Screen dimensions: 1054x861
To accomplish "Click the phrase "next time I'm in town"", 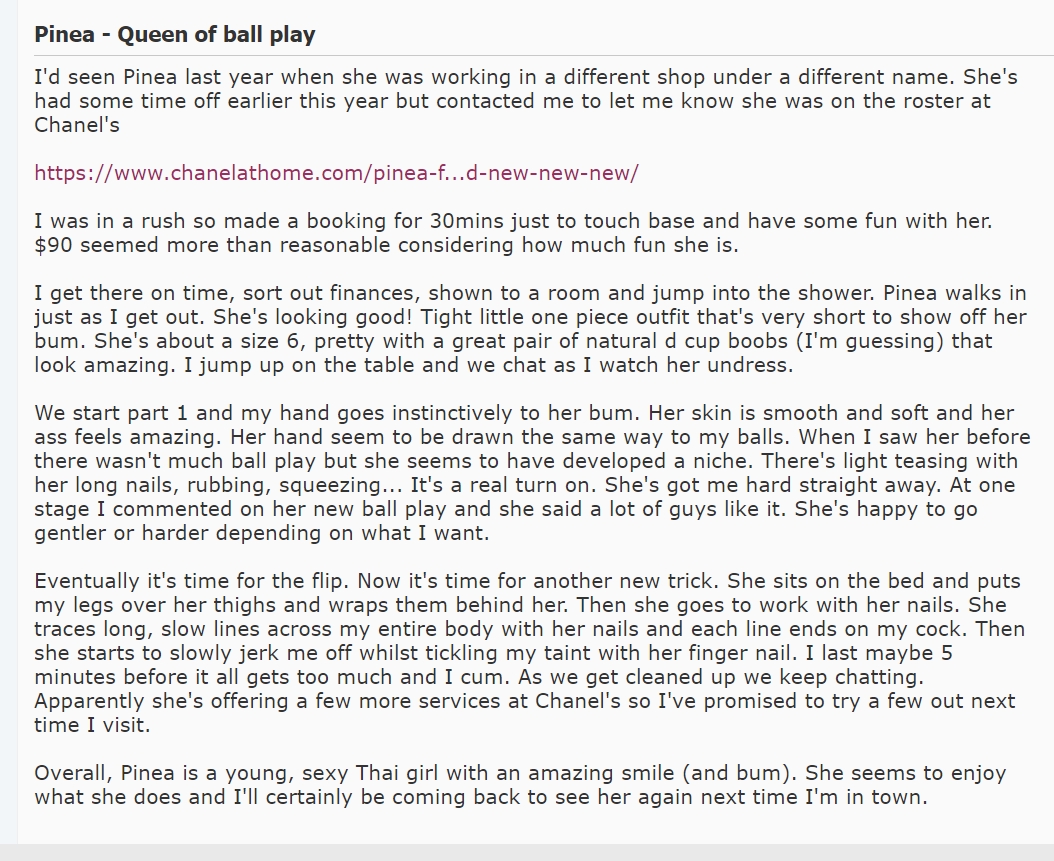I will pyautogui.click(x=813, y=797).
